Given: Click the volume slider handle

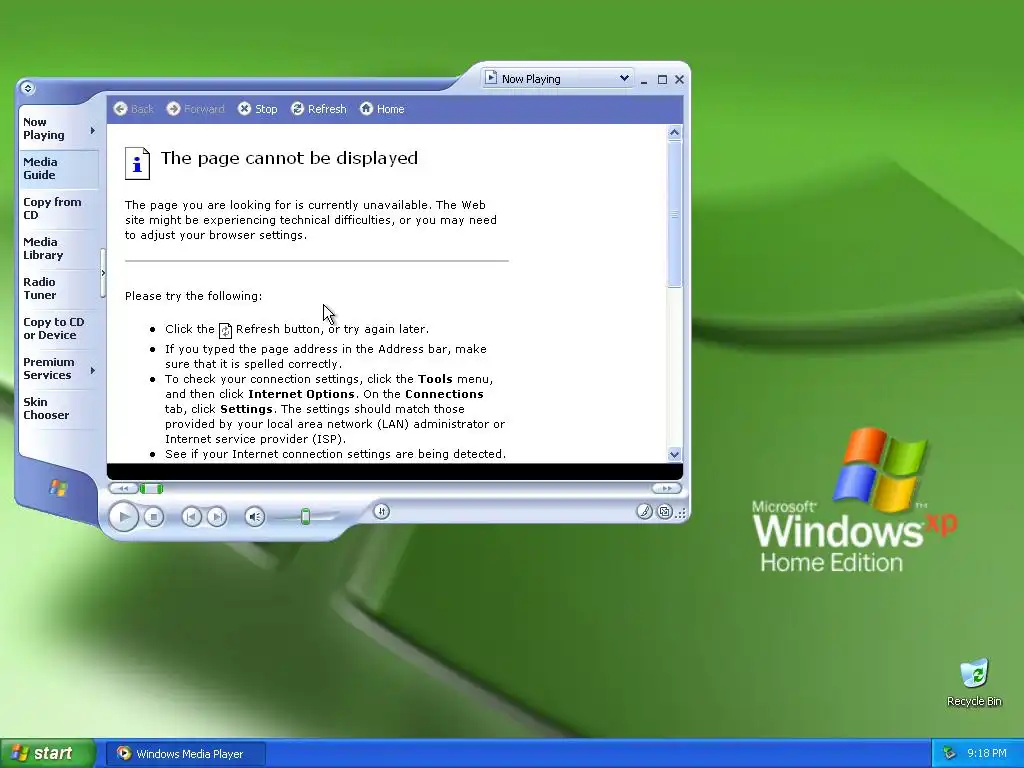Looking at the screenshot, I should tap(305, 517).
